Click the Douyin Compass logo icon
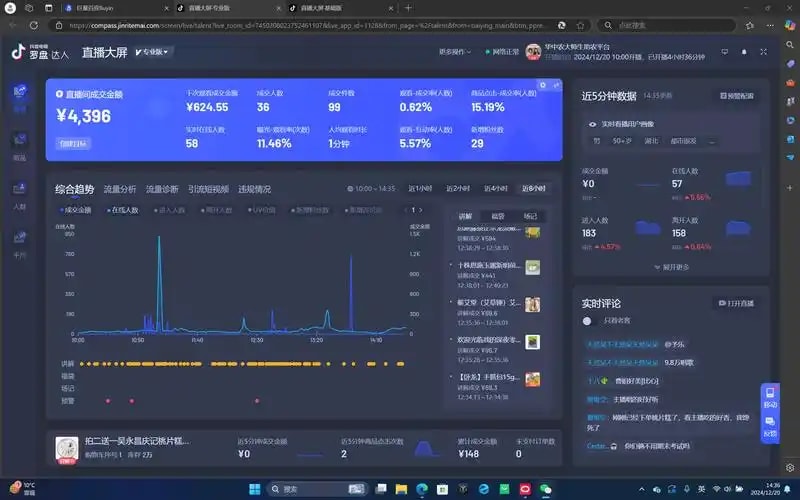 pyautogui.click(x=18, y=51)
